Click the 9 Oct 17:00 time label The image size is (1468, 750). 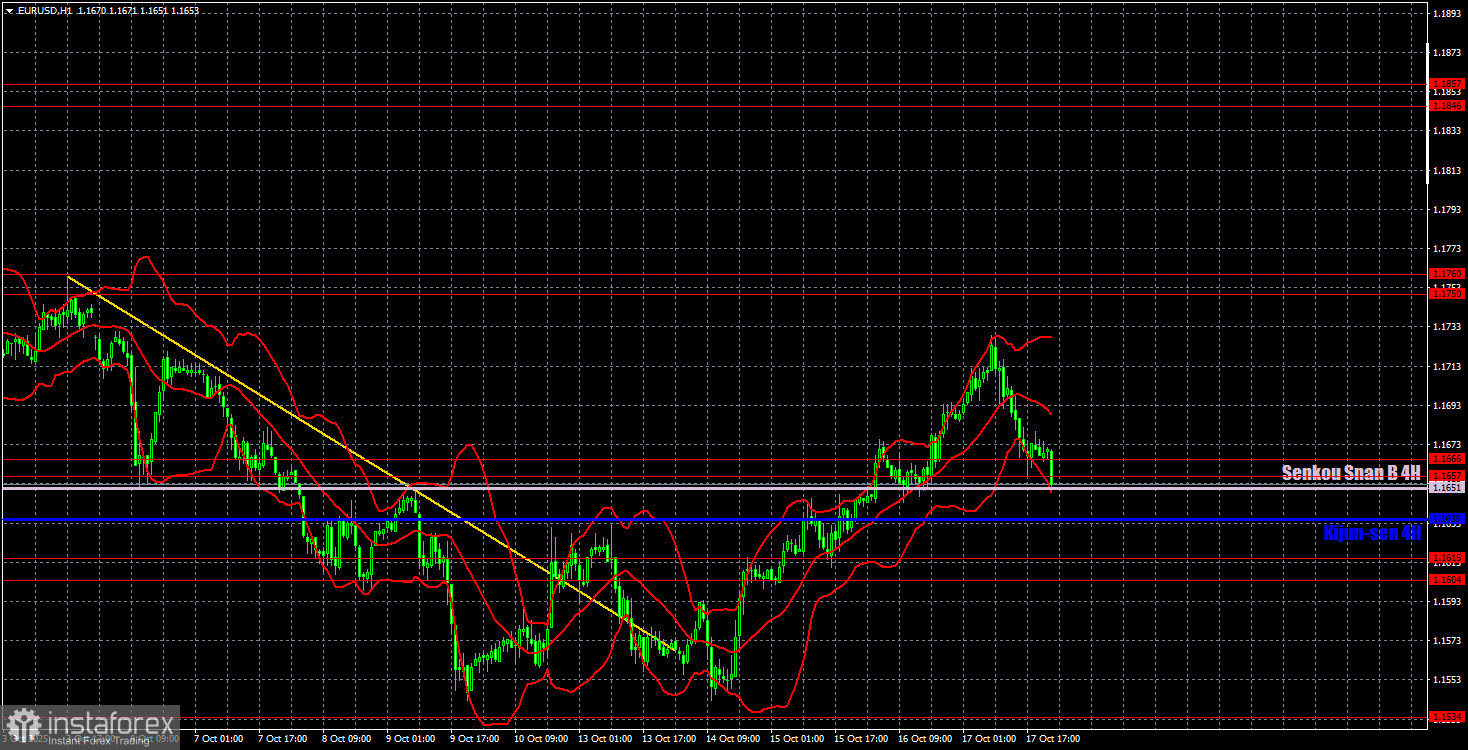pos(475,739)
